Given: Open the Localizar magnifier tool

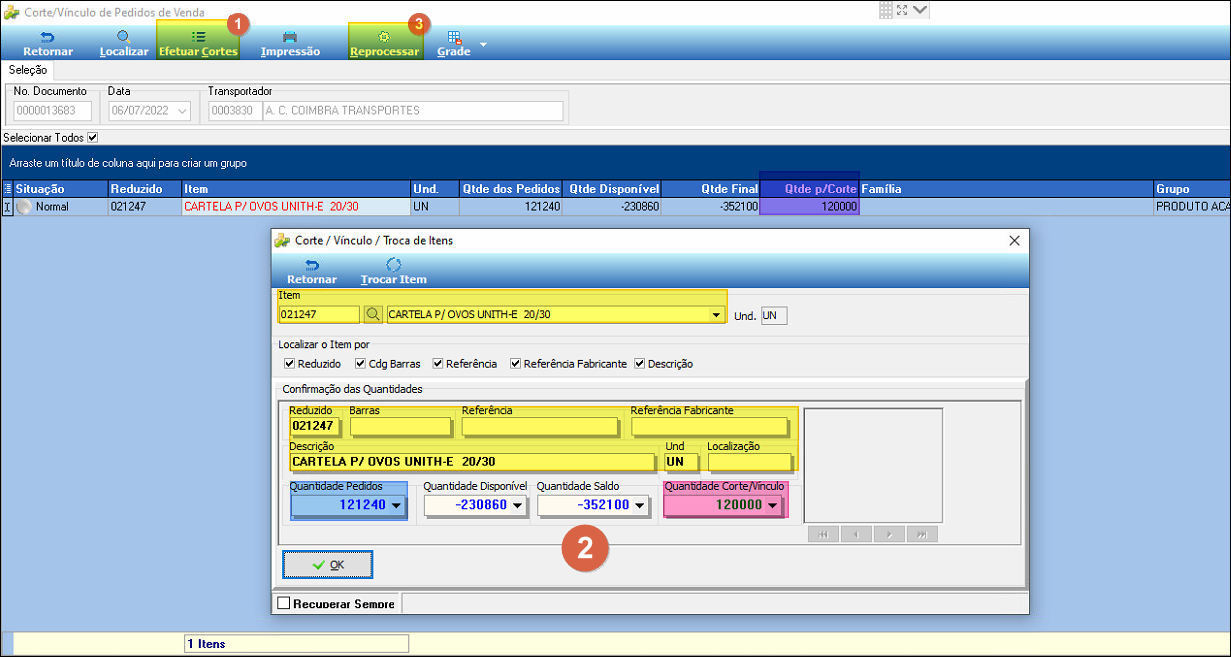Looking at the screenshot, I should coord(124,36).
